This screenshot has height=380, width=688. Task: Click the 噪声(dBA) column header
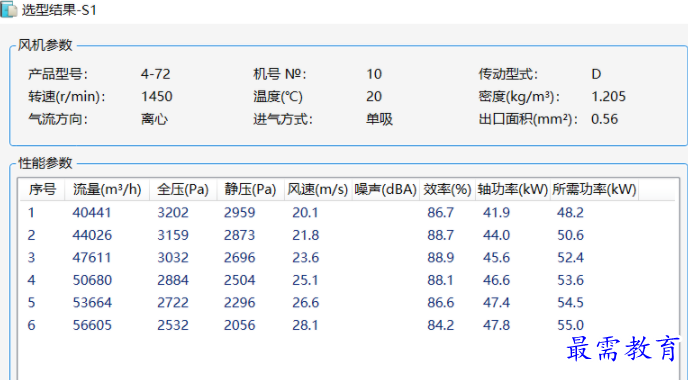click(386, 190)
